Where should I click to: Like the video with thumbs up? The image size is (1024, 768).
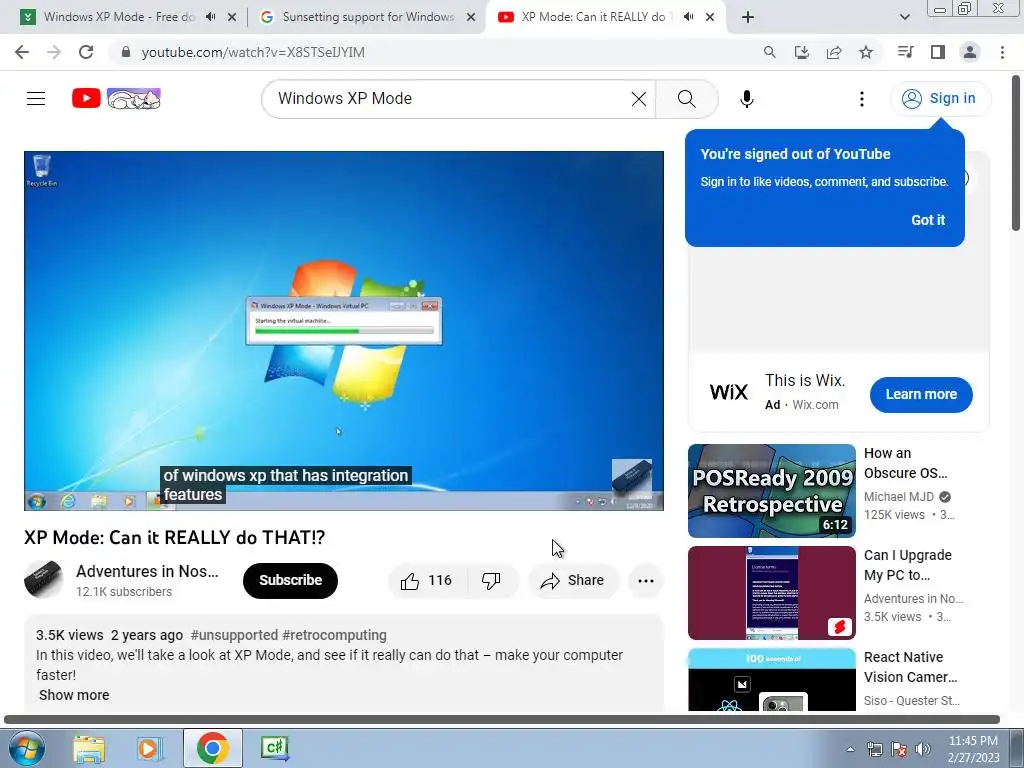click(x=427, y=581)
